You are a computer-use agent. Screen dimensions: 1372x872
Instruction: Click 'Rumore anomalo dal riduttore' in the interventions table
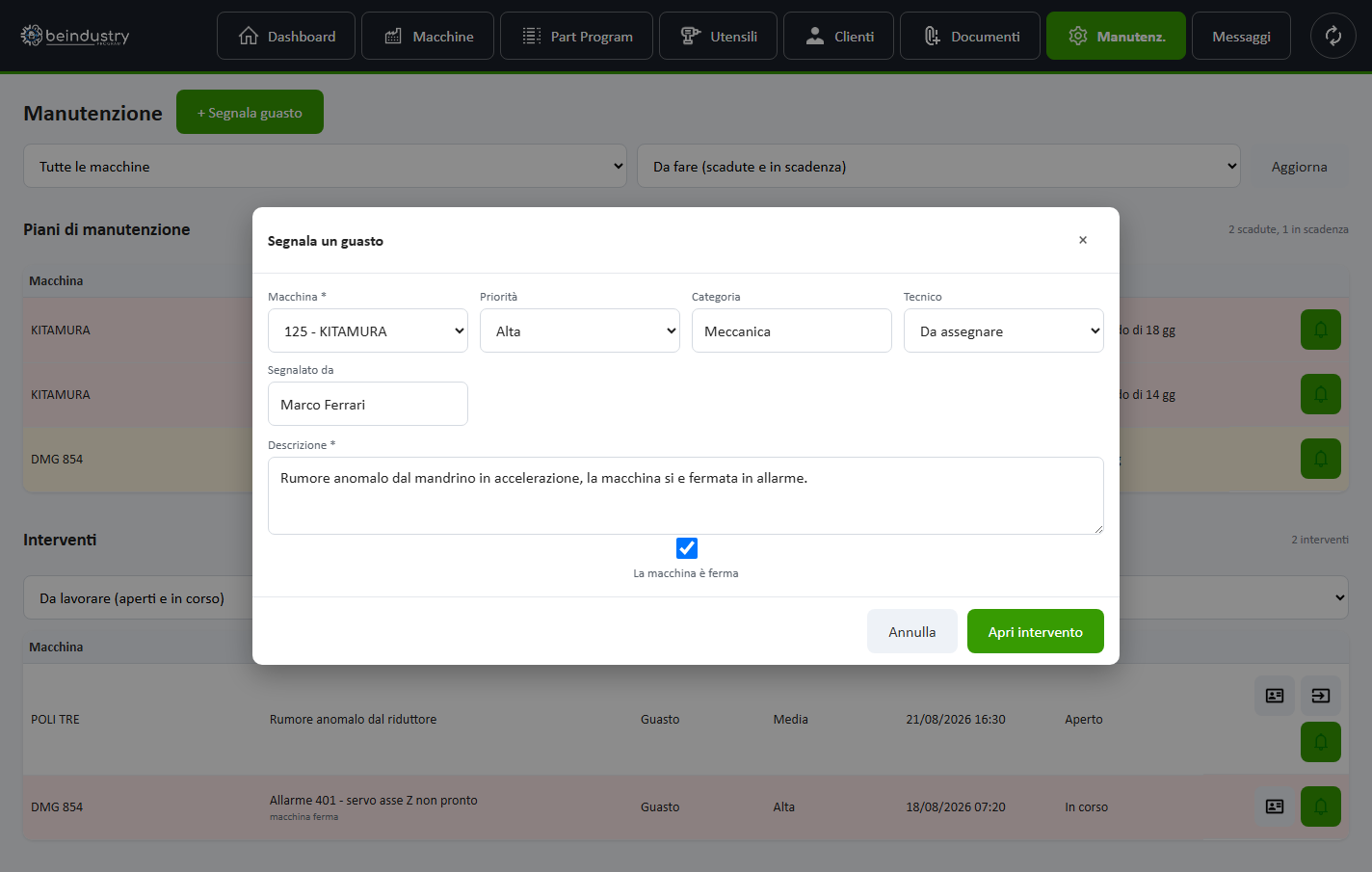point(353,719)
